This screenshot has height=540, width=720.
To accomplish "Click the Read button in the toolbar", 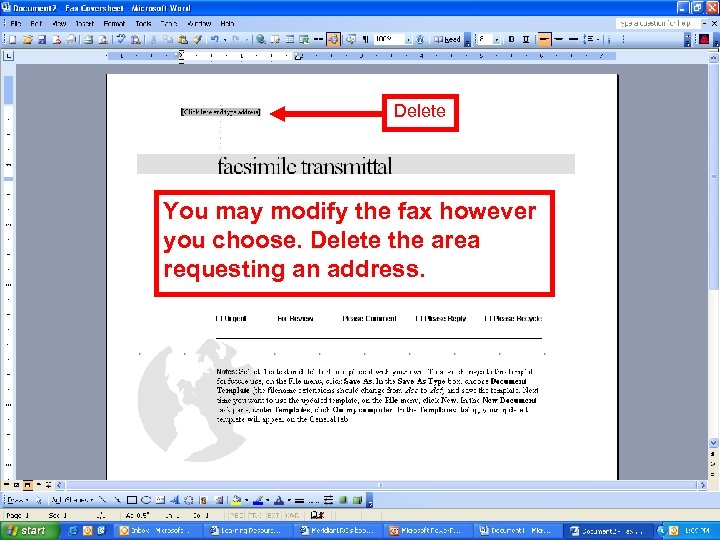I will (447, 40).
